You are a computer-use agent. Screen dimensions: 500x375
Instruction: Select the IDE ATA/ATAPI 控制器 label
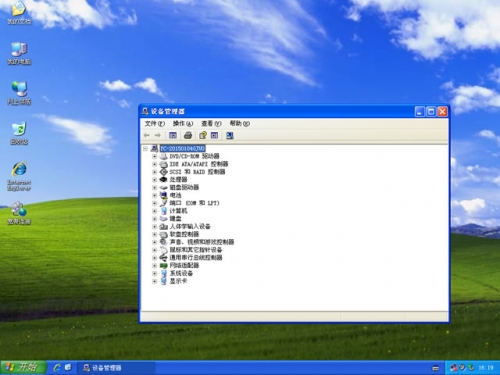coord(199,164)
